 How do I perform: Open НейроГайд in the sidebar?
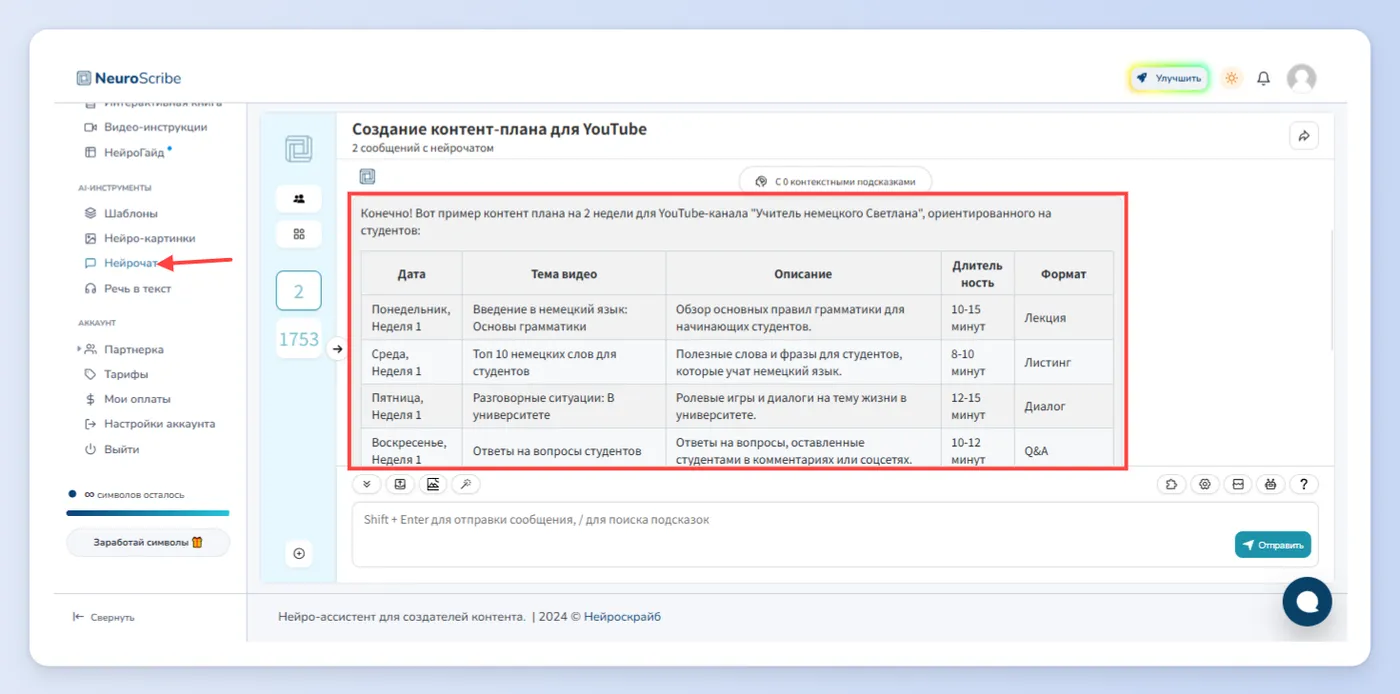(x=128, y=152)
